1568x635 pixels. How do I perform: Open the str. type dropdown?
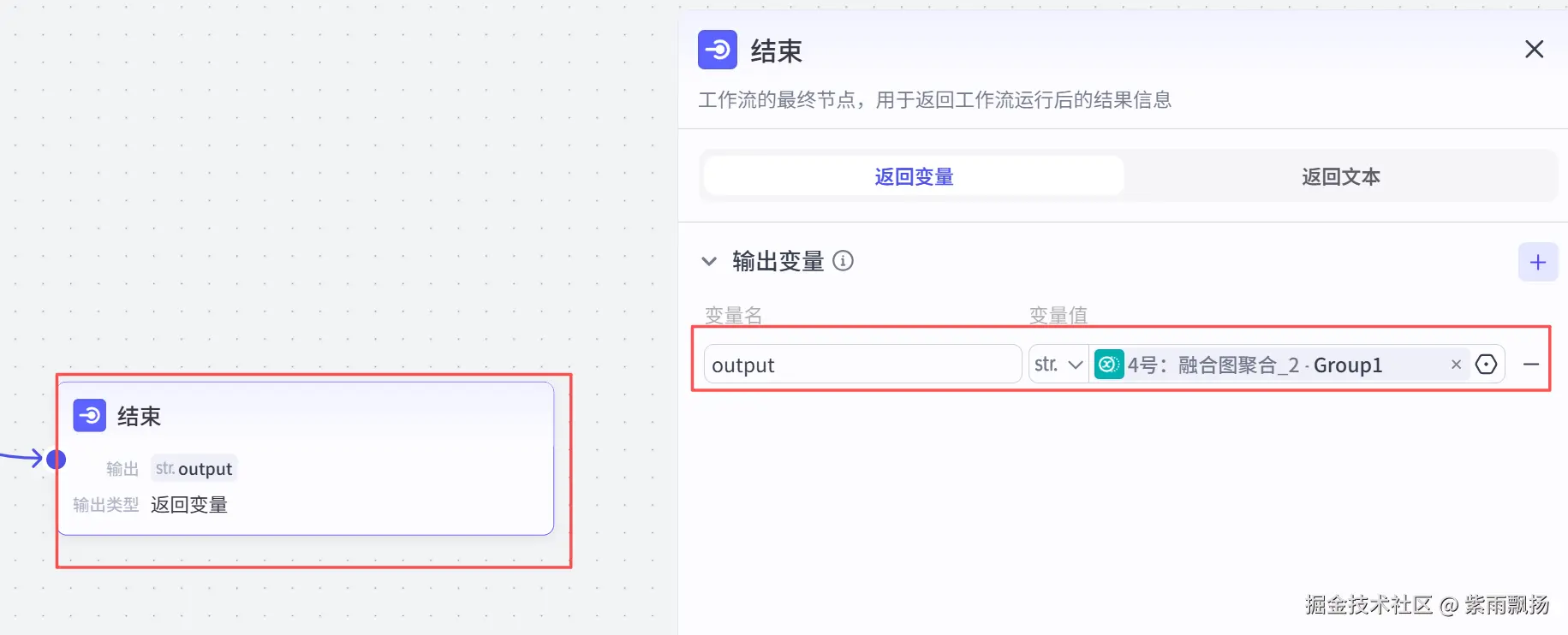coord(1058,365)
